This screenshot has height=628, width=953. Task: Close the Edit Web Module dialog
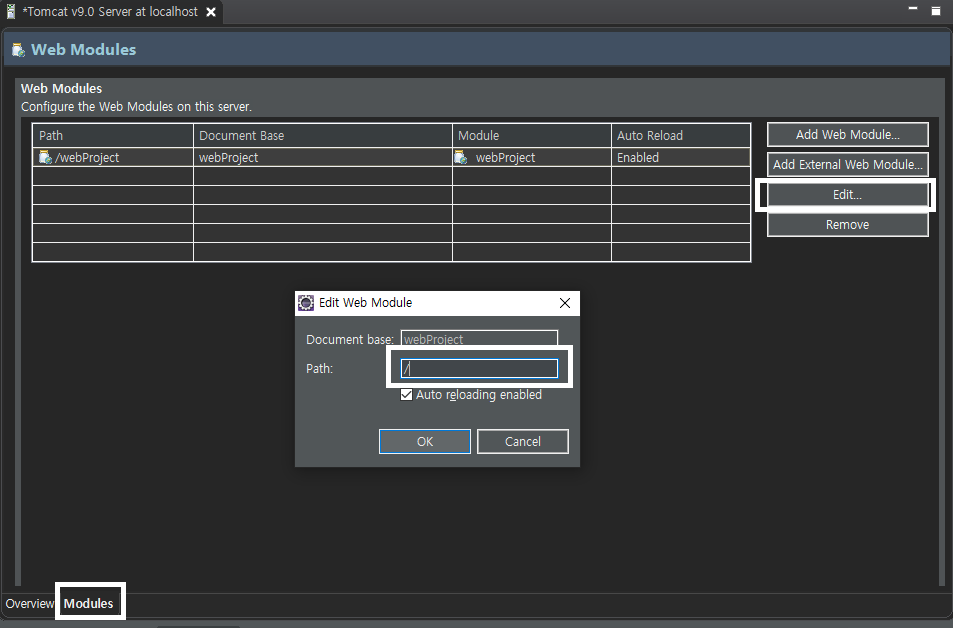[x=565, y=303]
